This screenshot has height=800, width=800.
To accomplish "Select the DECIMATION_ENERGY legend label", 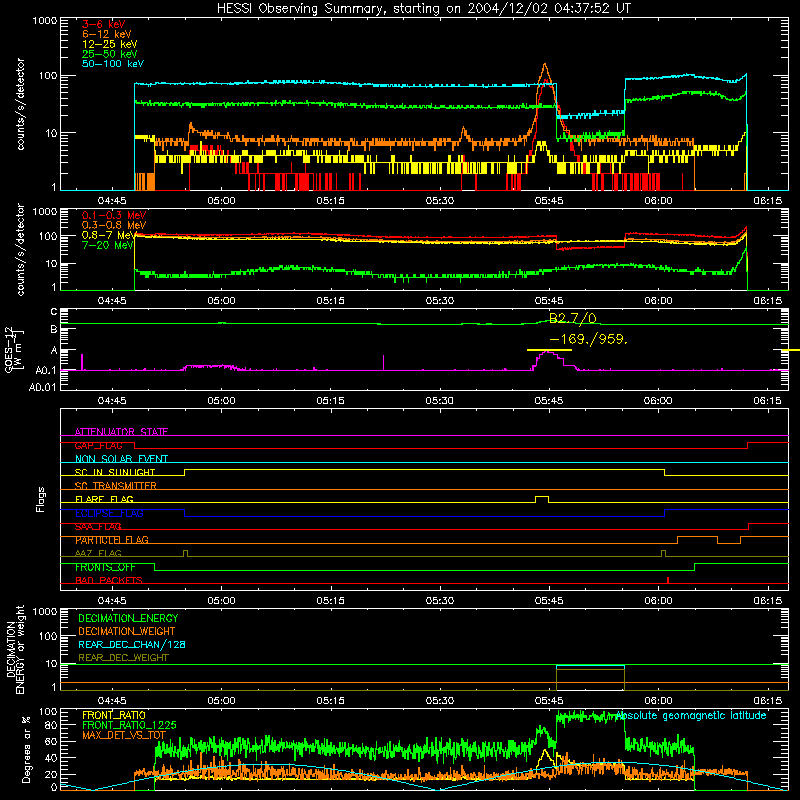I will [x=128, y=618].
